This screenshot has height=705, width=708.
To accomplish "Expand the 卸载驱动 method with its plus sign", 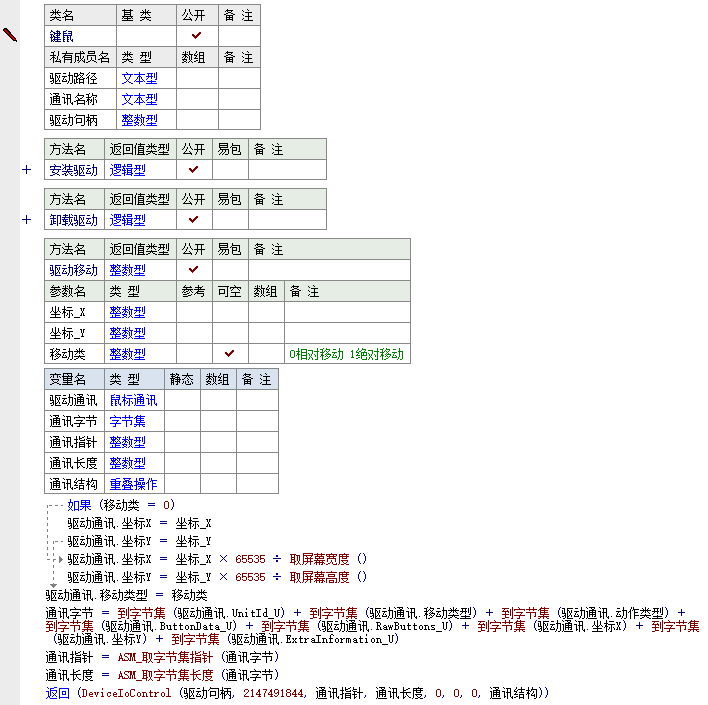I will point(27,220).
